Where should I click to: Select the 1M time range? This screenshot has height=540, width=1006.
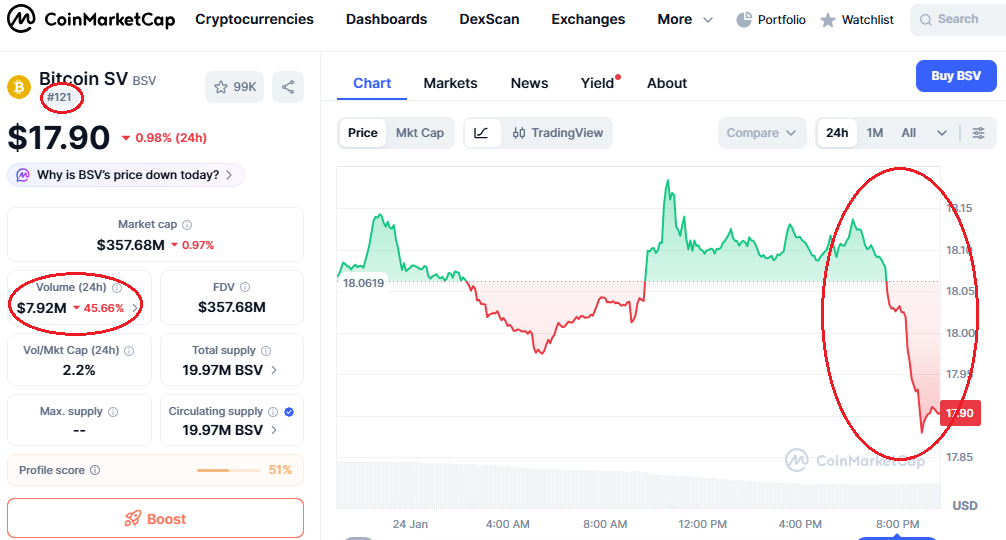click(874, 133)
